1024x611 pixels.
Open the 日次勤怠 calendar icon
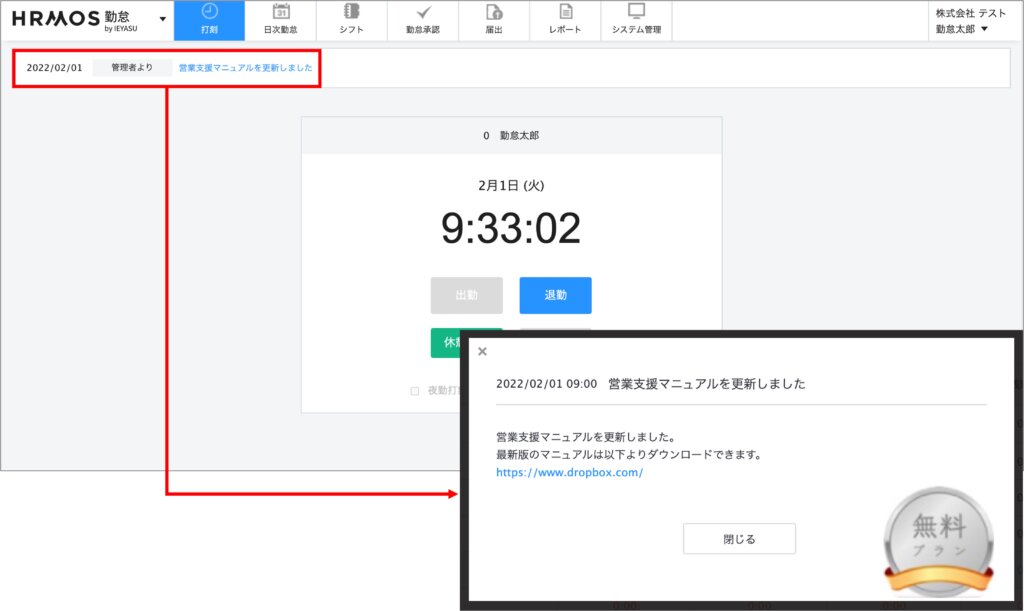point(281,13)
